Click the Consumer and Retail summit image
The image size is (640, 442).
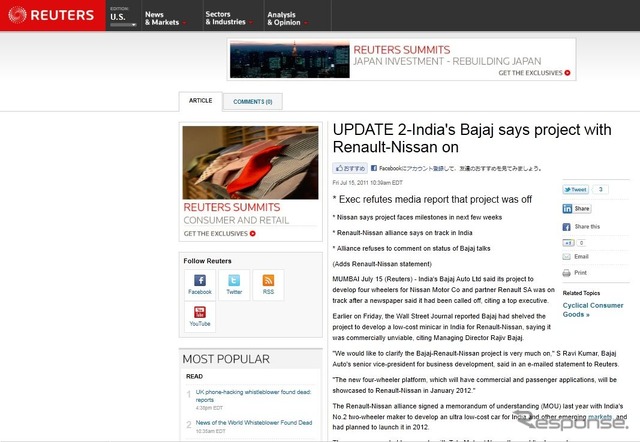pyautogui.click(x=250, y=162)
